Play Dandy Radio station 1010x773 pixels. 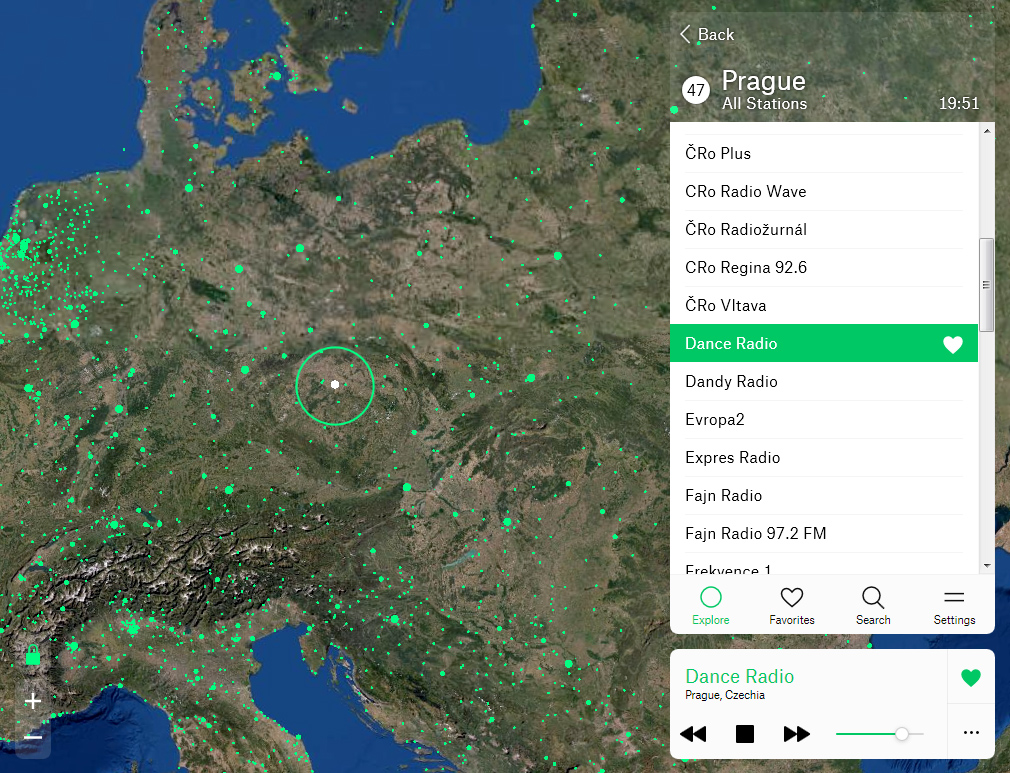click(824, 381)
